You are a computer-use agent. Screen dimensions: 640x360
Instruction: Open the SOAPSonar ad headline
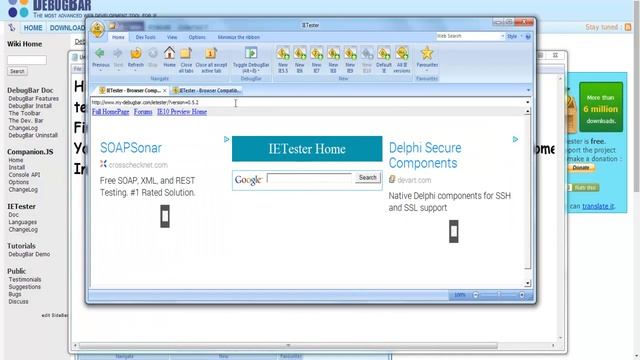tap(131, 148)
